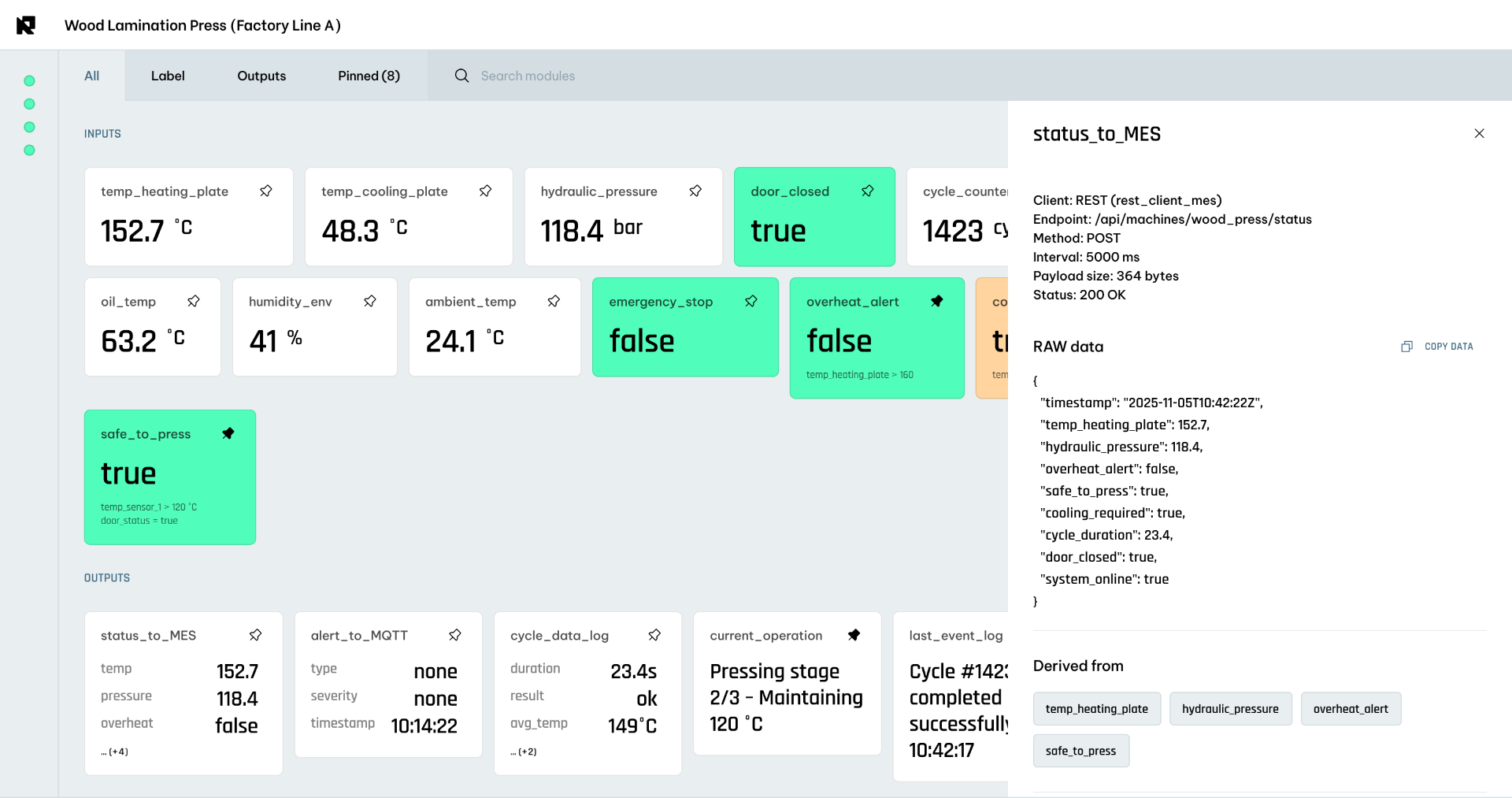1512x798 pixels.
Task: Select the third green sidebar status dot
Action: pyautogui.click(x=30, y=128)
